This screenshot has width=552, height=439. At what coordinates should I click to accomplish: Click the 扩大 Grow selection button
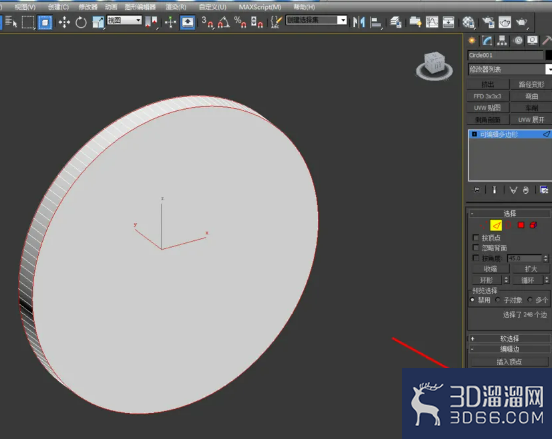coord(531,269)
